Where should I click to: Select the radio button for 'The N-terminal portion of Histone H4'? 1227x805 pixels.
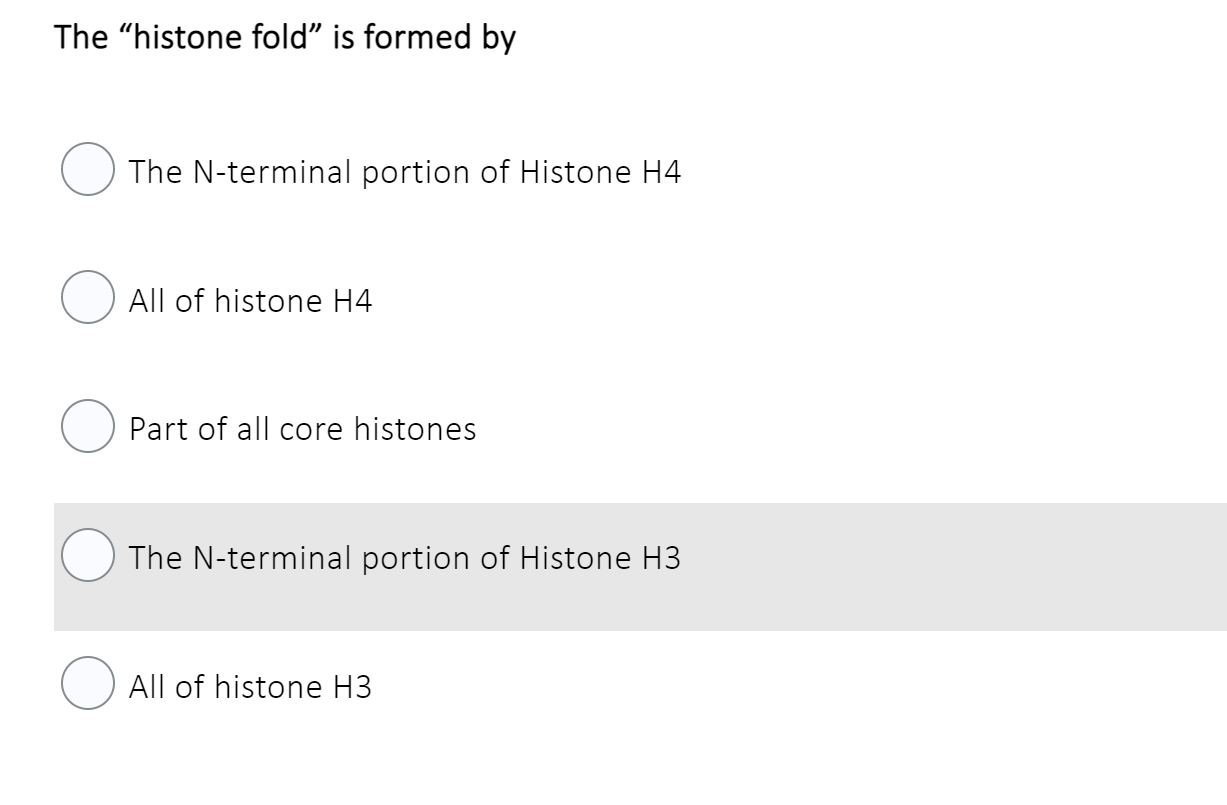coord(86,171)
